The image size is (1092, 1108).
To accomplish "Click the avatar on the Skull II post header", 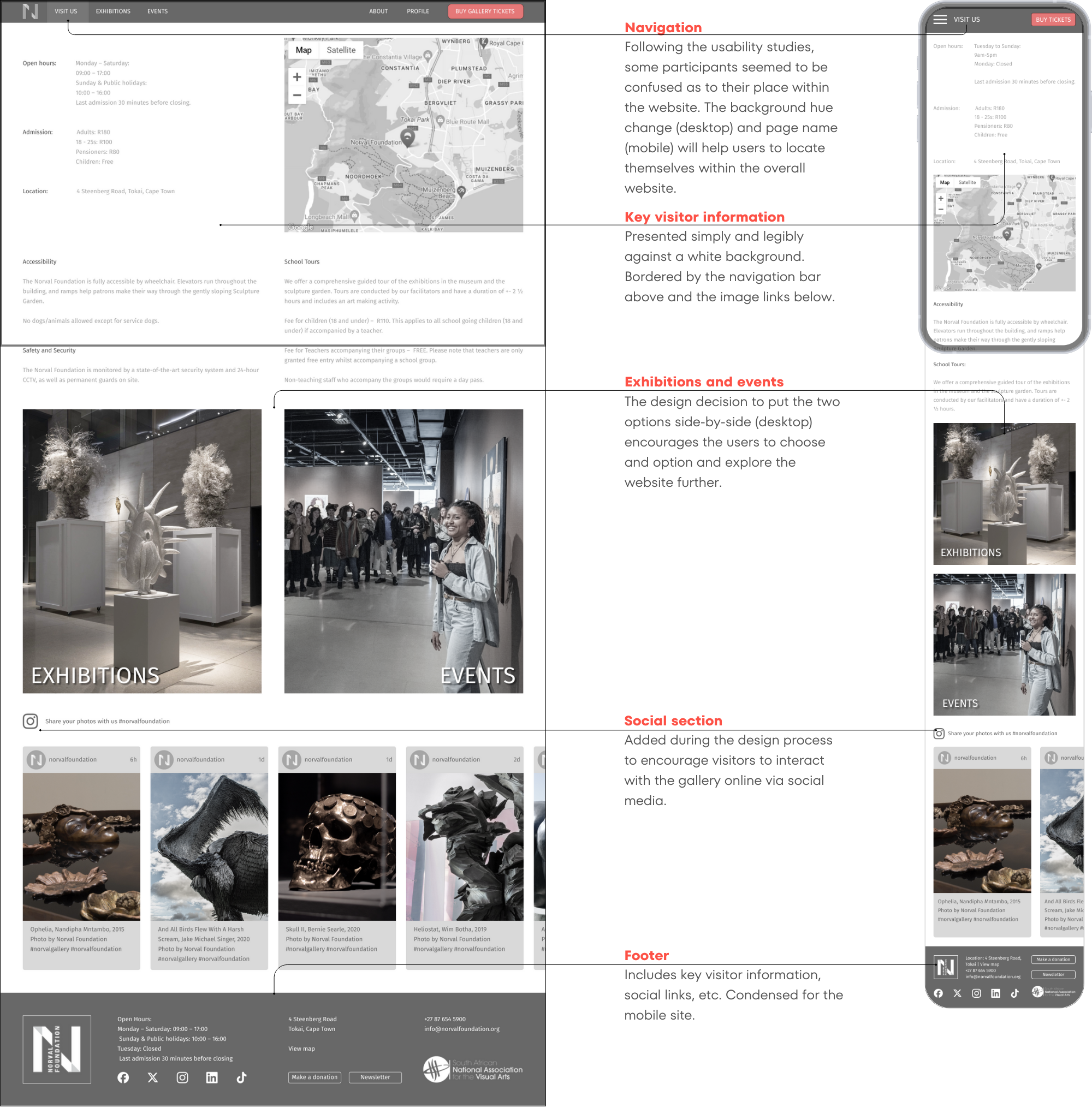I will pyautogui.click(x=292, y=759).
